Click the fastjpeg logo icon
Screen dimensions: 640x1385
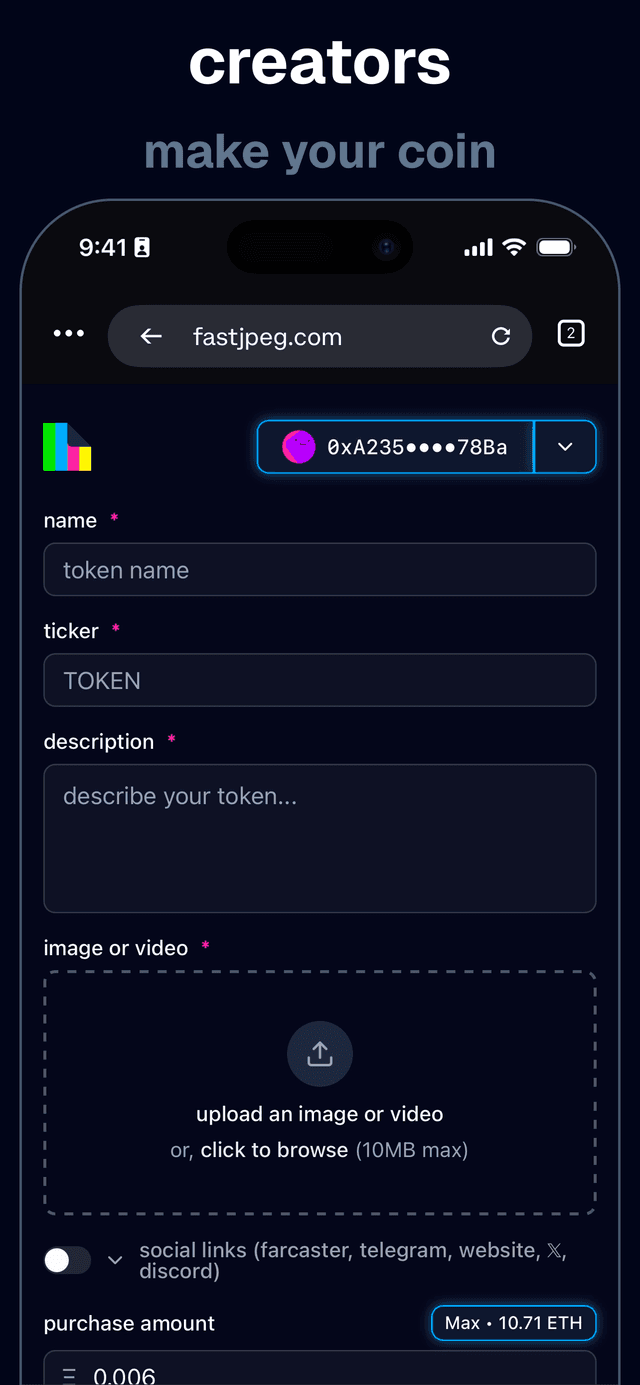[66, 447]
